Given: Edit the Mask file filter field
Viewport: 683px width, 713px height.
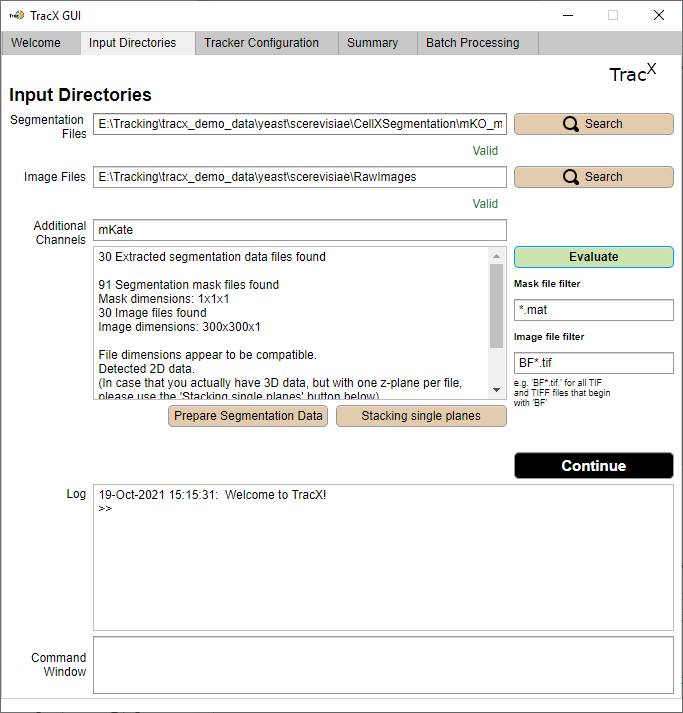Looking at the screenshot, I should 593,310.
